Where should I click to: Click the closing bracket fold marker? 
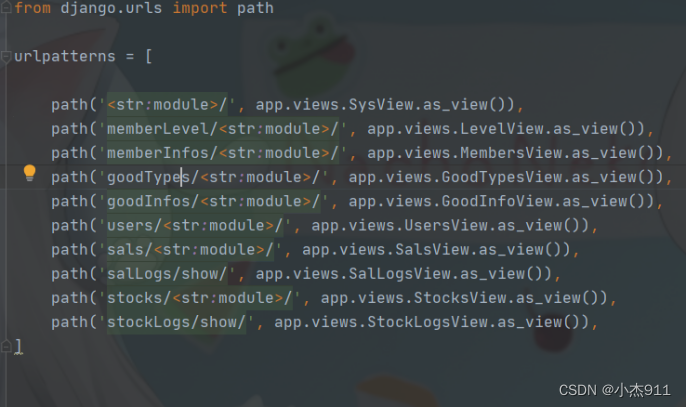(6, 346)
